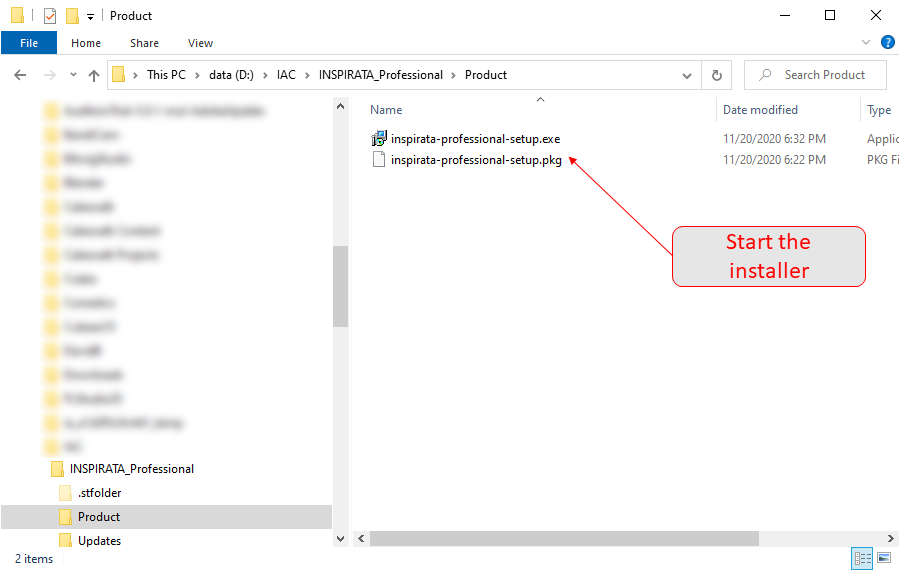Close the Product window

[876, 16]
